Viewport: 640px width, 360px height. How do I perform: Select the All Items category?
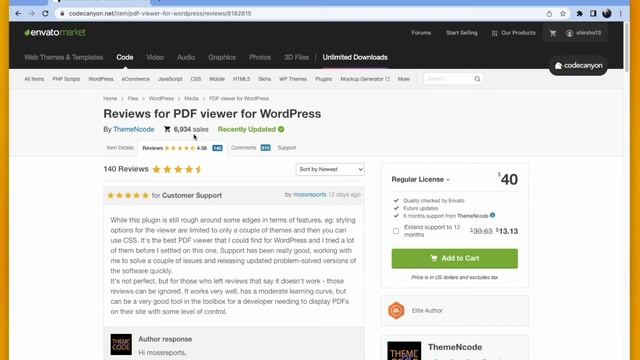(34, 79)
